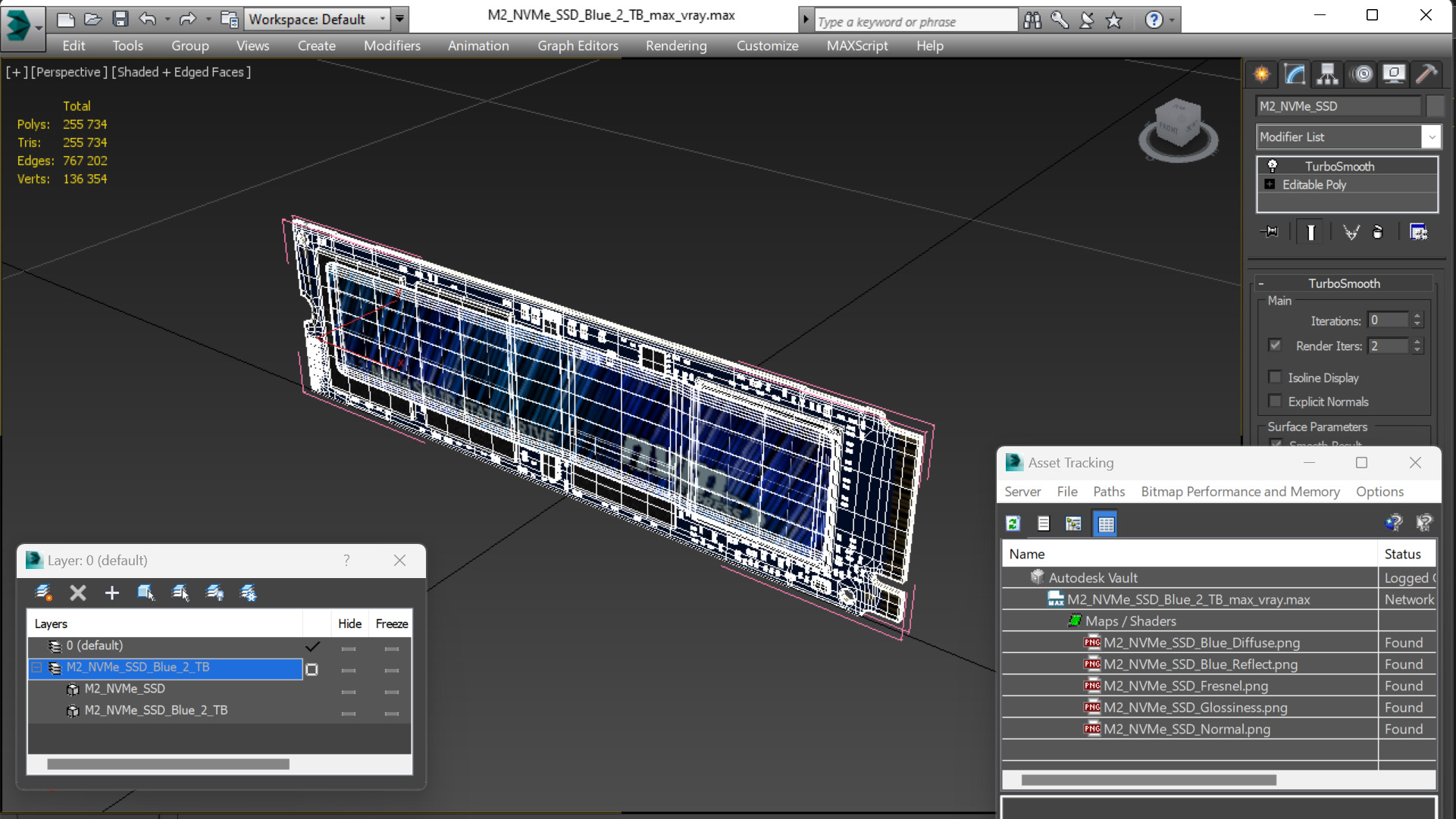Switch to the Hierarchy command panel tab
The image size is (1456, 819).
click(x=1327, y=74)
